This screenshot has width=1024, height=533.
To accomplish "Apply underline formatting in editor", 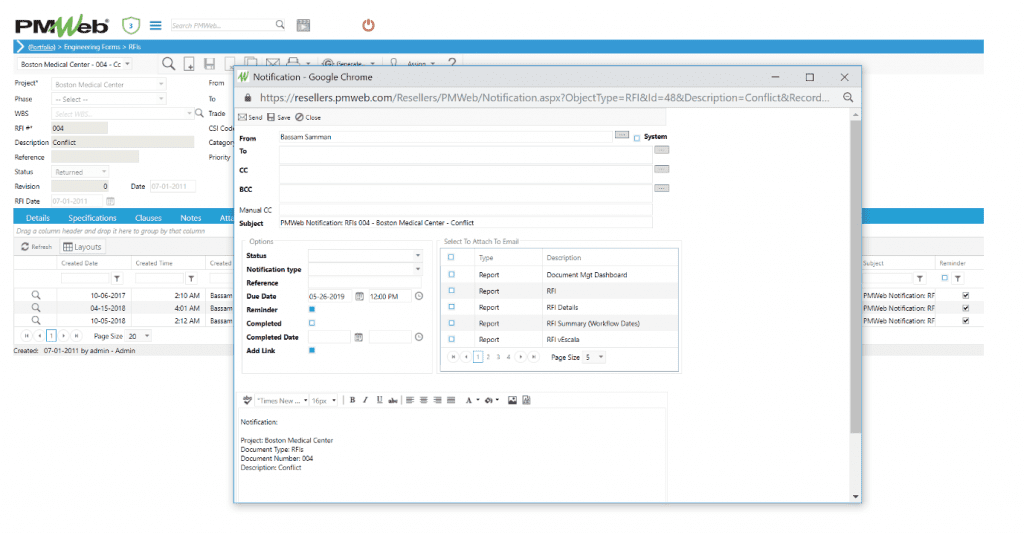I will [x=379, y=400].
